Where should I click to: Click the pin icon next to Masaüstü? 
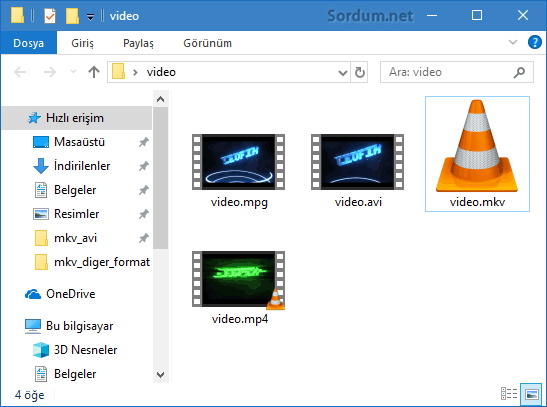144,142
